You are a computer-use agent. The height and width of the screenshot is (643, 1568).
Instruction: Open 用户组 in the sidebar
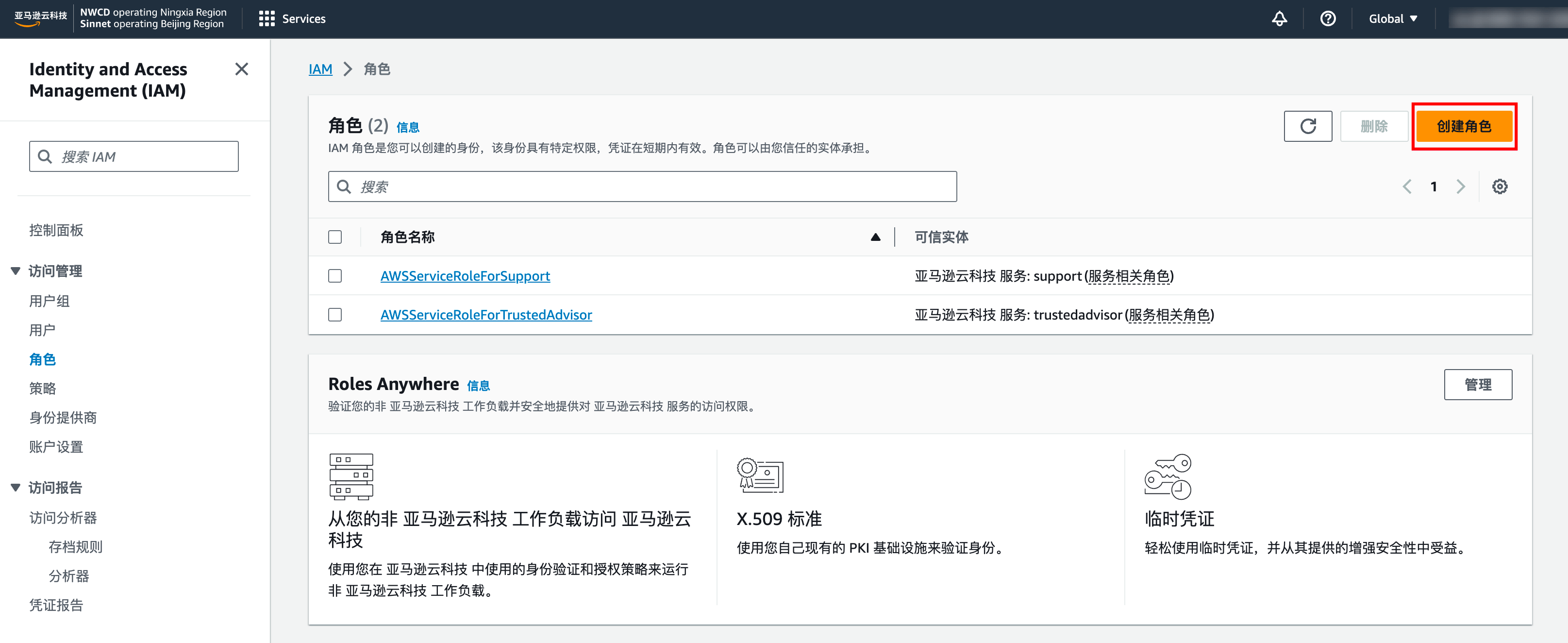50,301
